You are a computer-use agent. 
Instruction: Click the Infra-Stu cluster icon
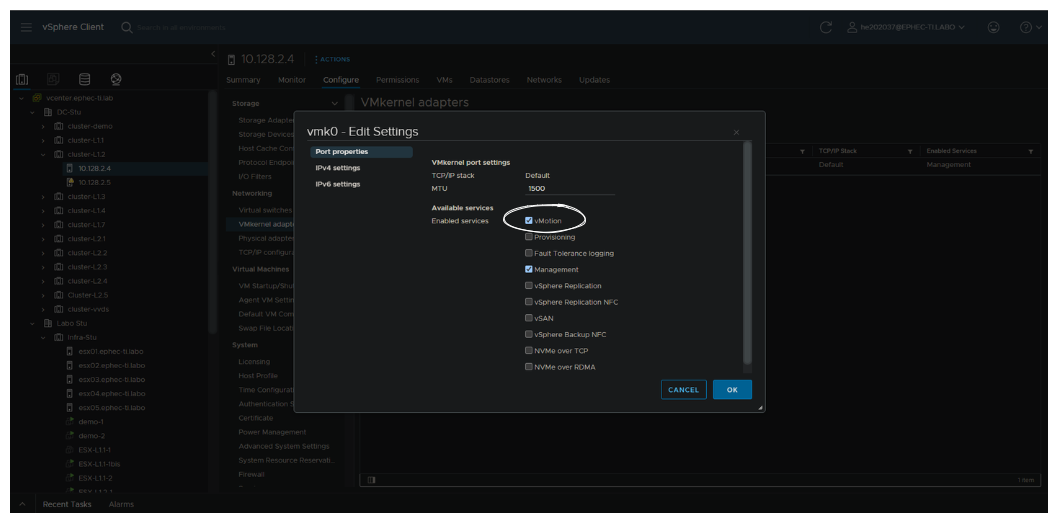point(59,337)
